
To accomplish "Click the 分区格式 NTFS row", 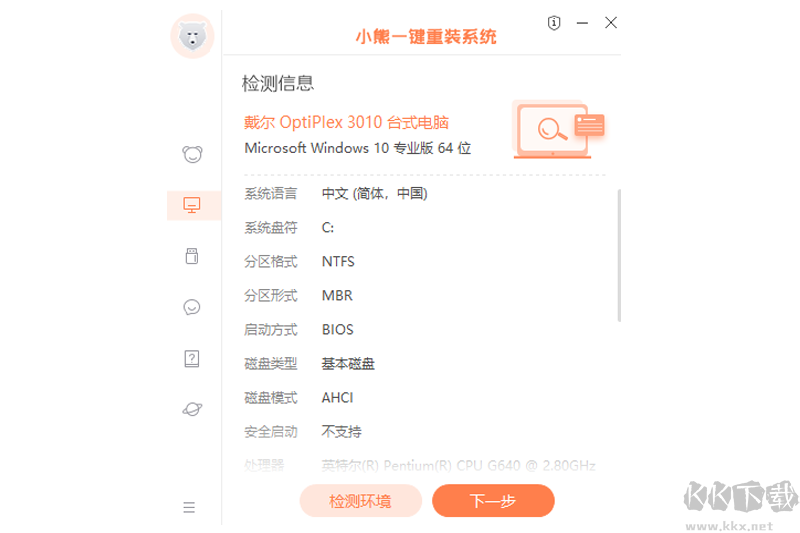I will [338, 262].
